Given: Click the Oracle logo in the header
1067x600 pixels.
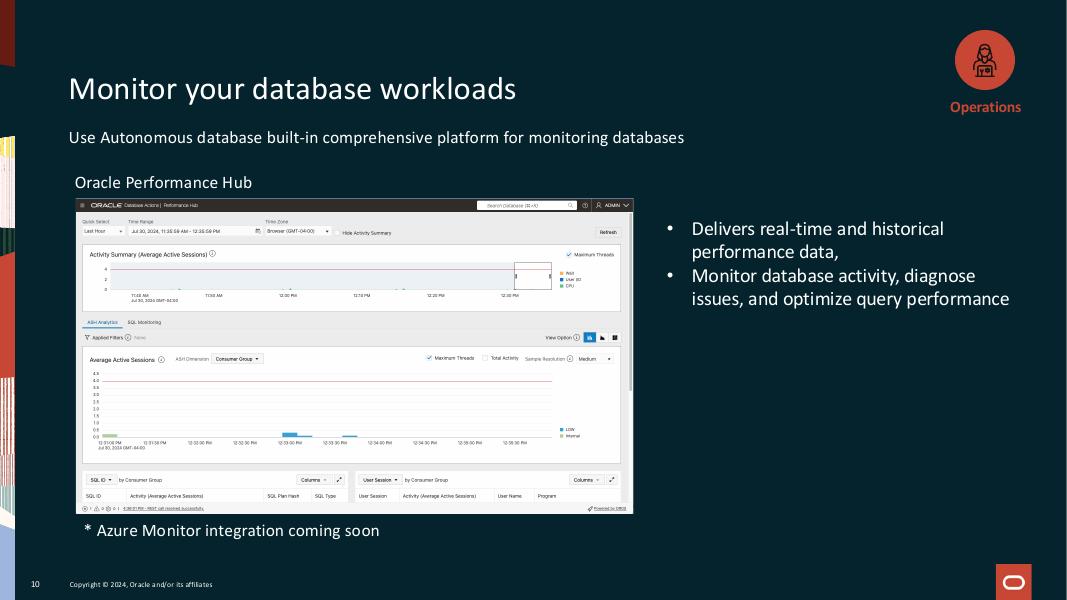Looking at the screenshot, I should coord(106,205).
